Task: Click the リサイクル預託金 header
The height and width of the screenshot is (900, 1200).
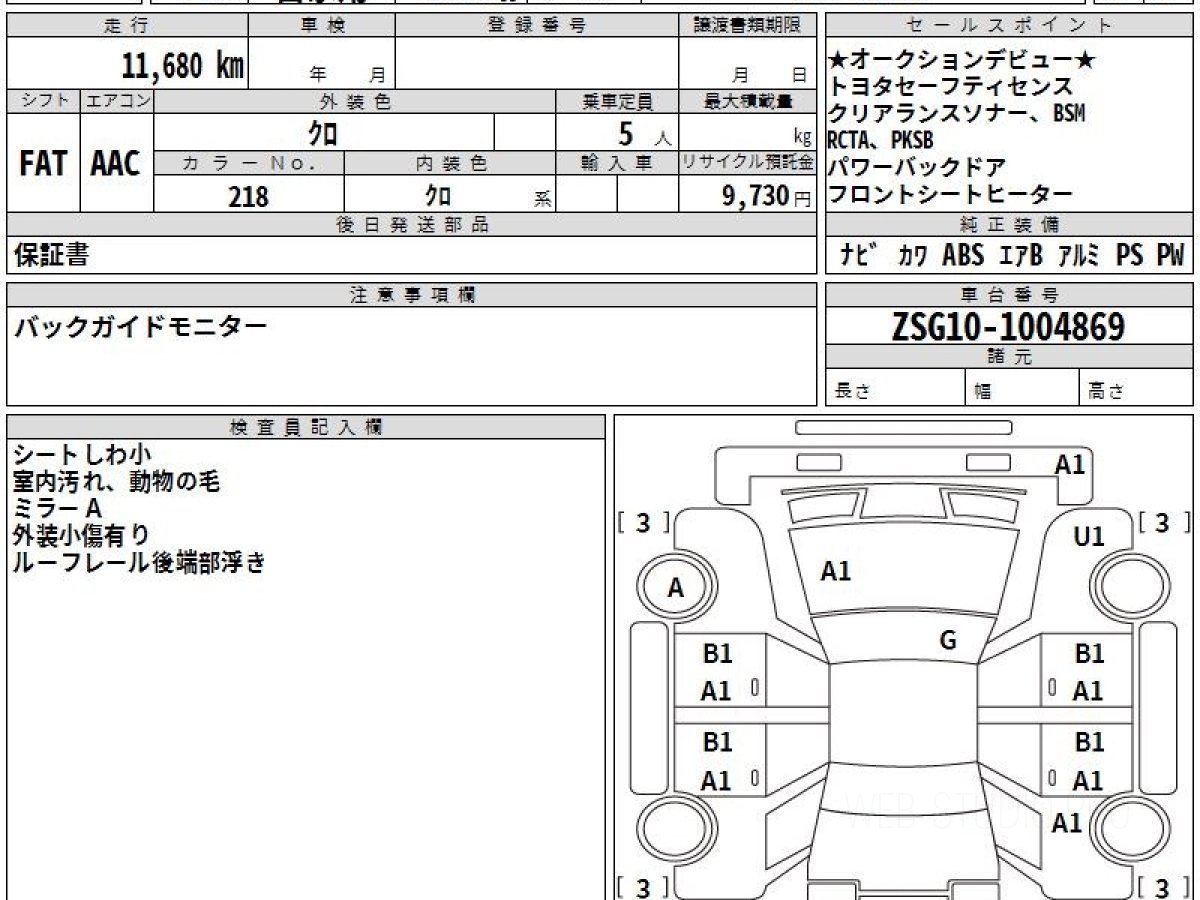Action: pos(748,163)
